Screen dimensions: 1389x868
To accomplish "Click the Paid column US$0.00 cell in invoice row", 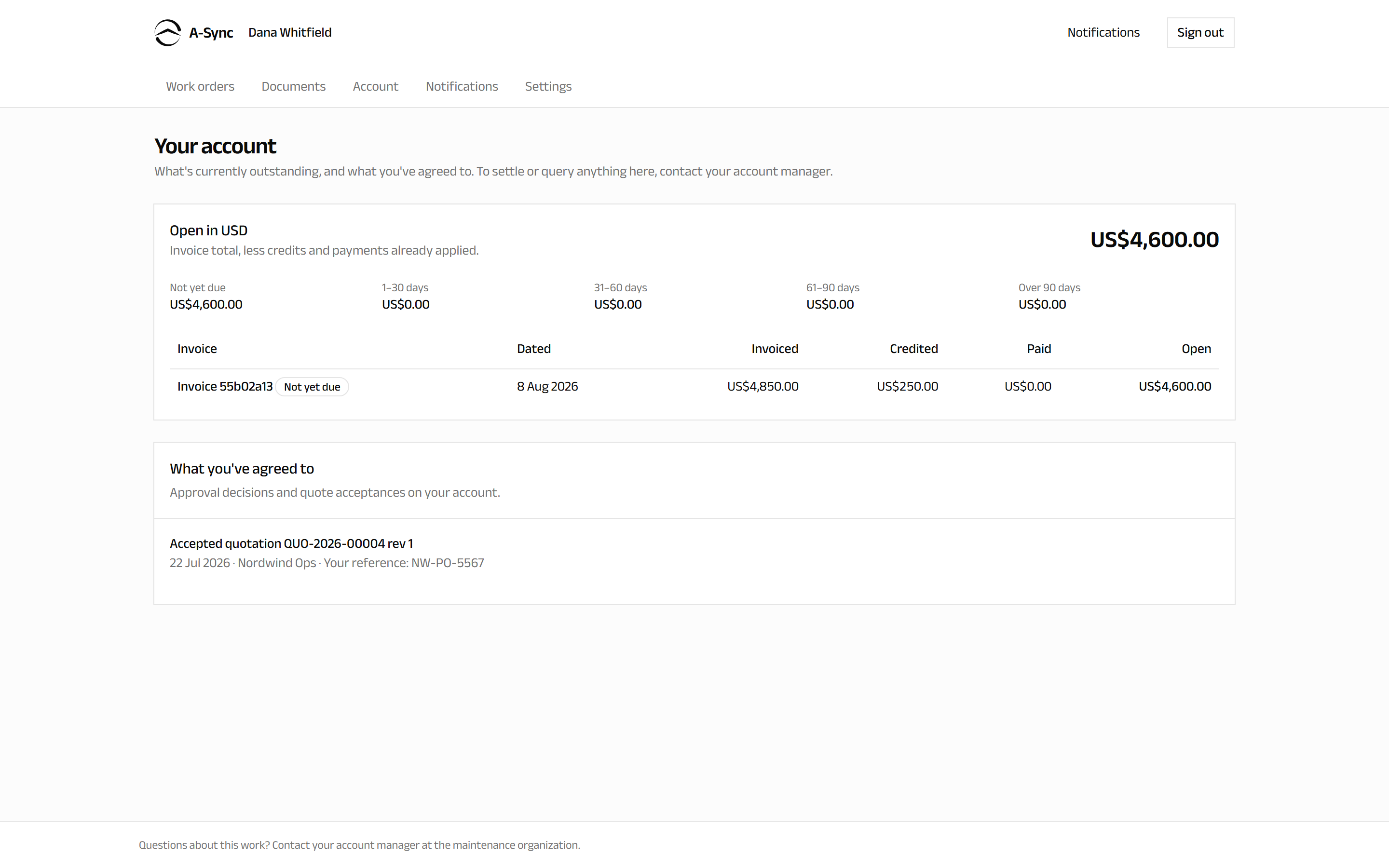I will 1027,386.
